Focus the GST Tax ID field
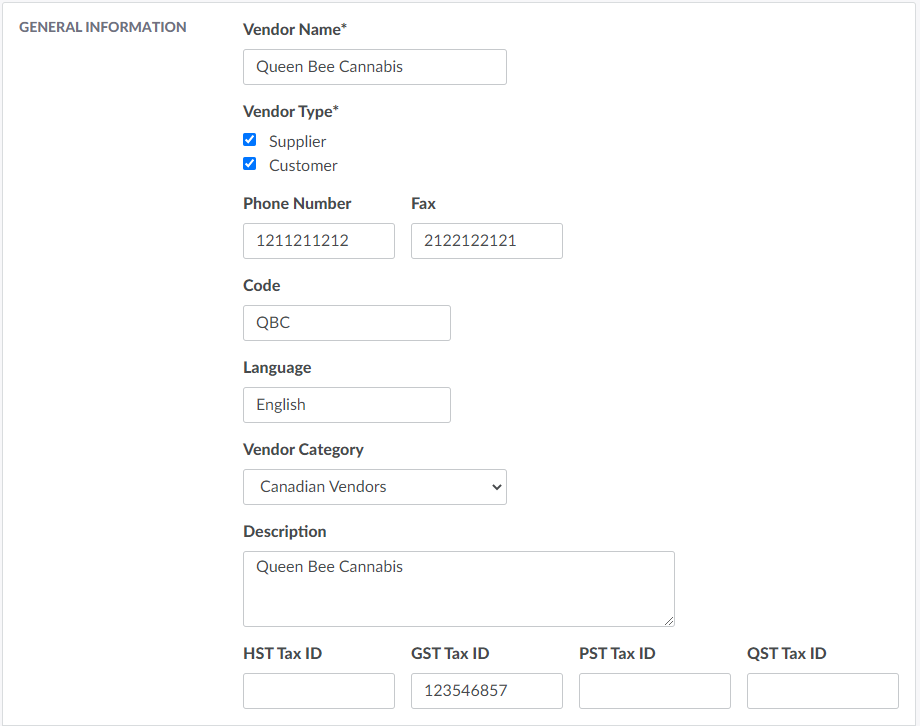 tap(486, 691)
